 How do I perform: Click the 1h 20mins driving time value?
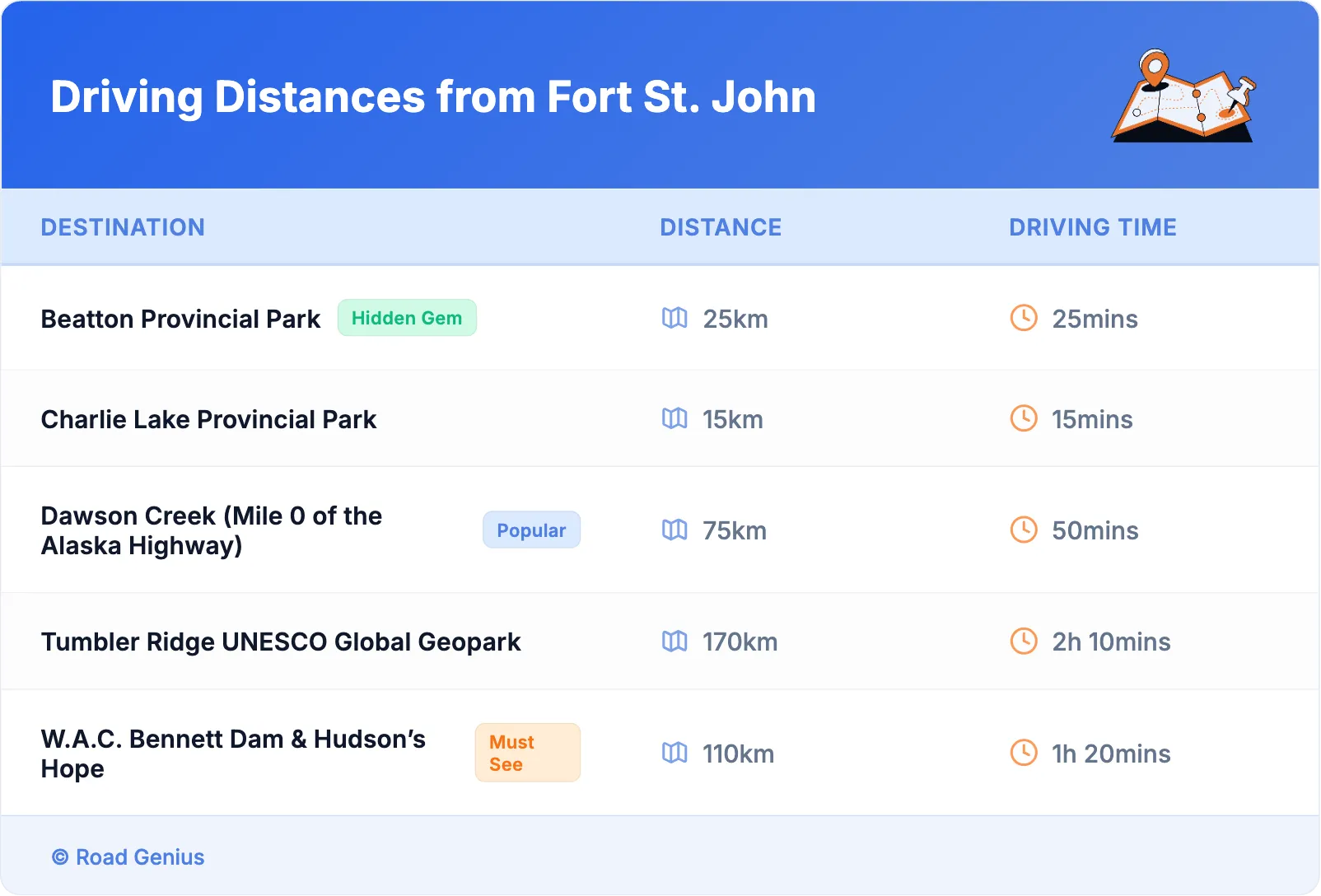1112,754
